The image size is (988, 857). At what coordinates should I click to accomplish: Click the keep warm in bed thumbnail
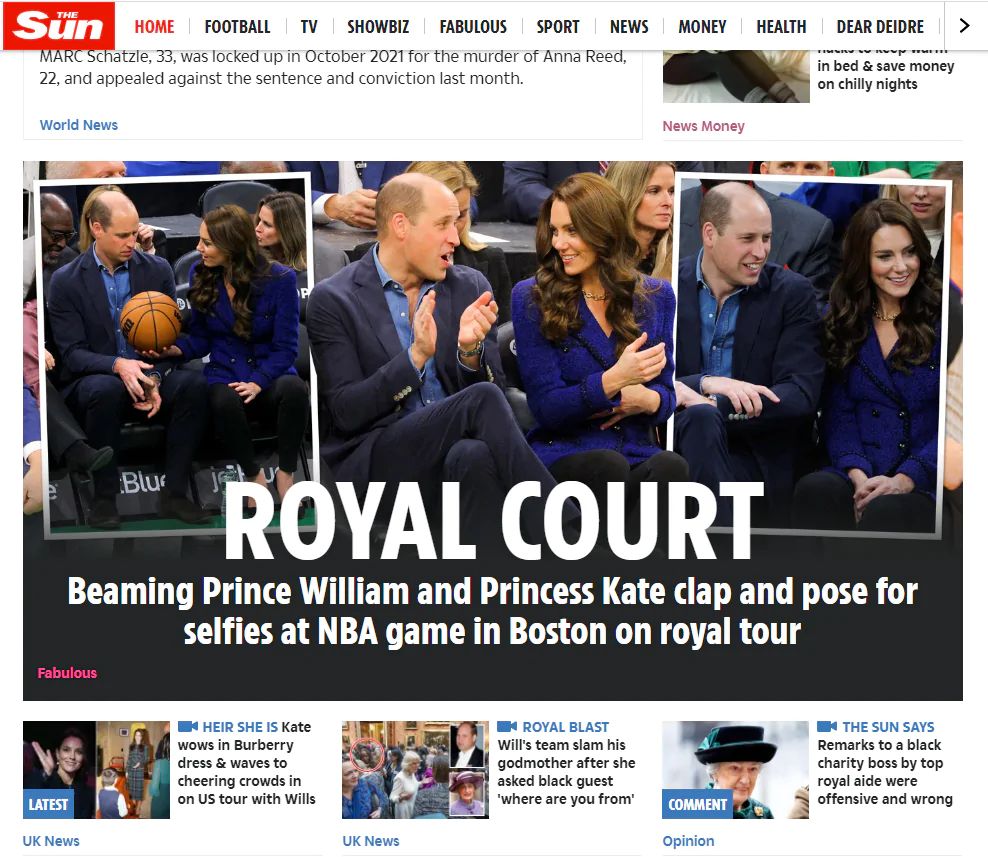point(736,76)
